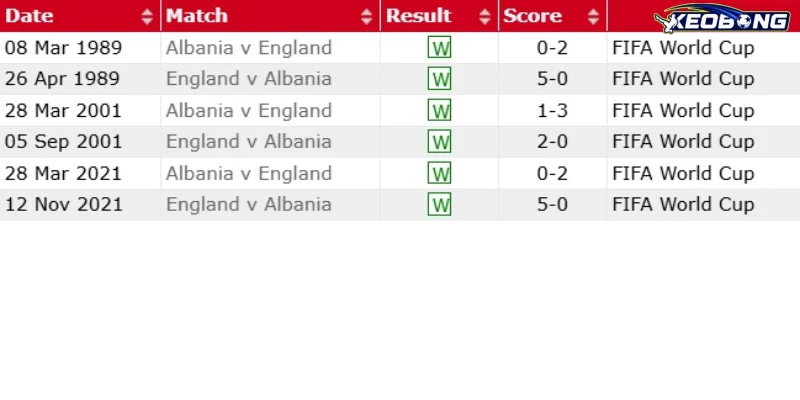
Task: Open England v Albania match from 12 Nov 2021
Action: (x=249, y=205)
